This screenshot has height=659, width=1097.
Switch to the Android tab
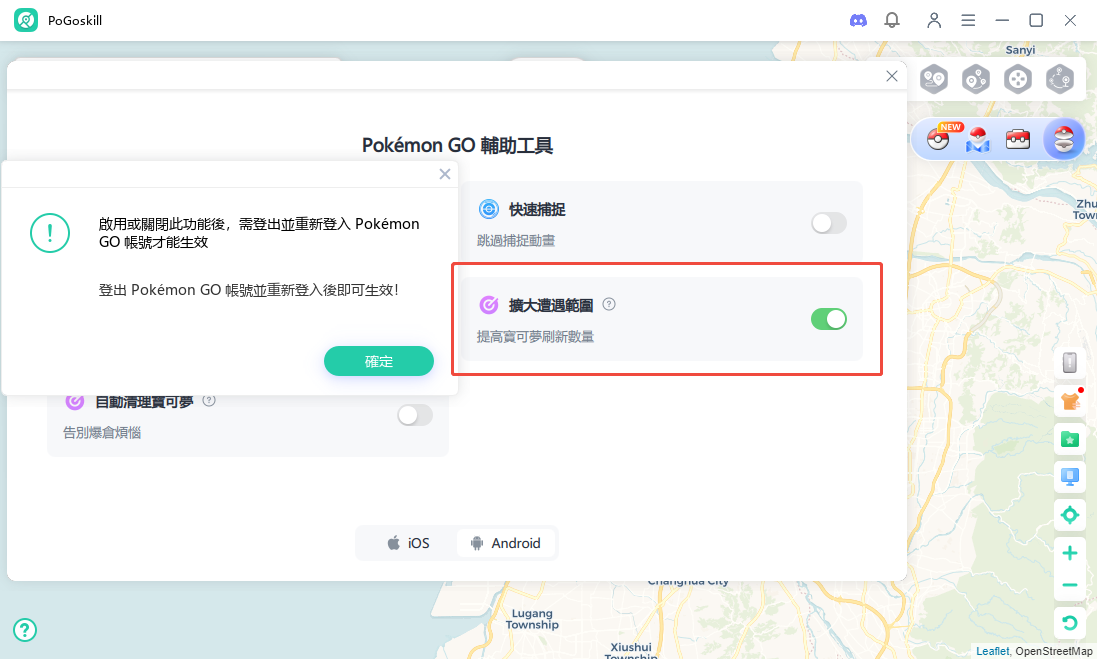[x=506, y=543]
